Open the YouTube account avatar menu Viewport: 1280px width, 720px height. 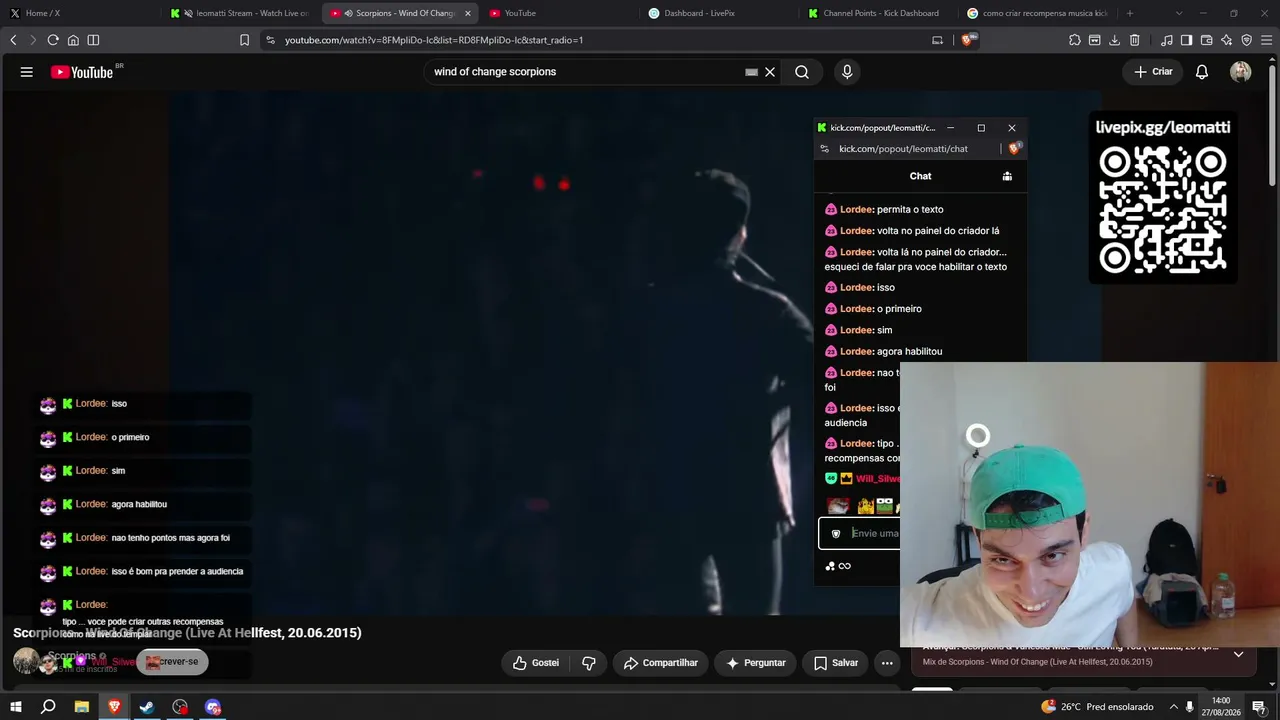[x=1241, y=72]
